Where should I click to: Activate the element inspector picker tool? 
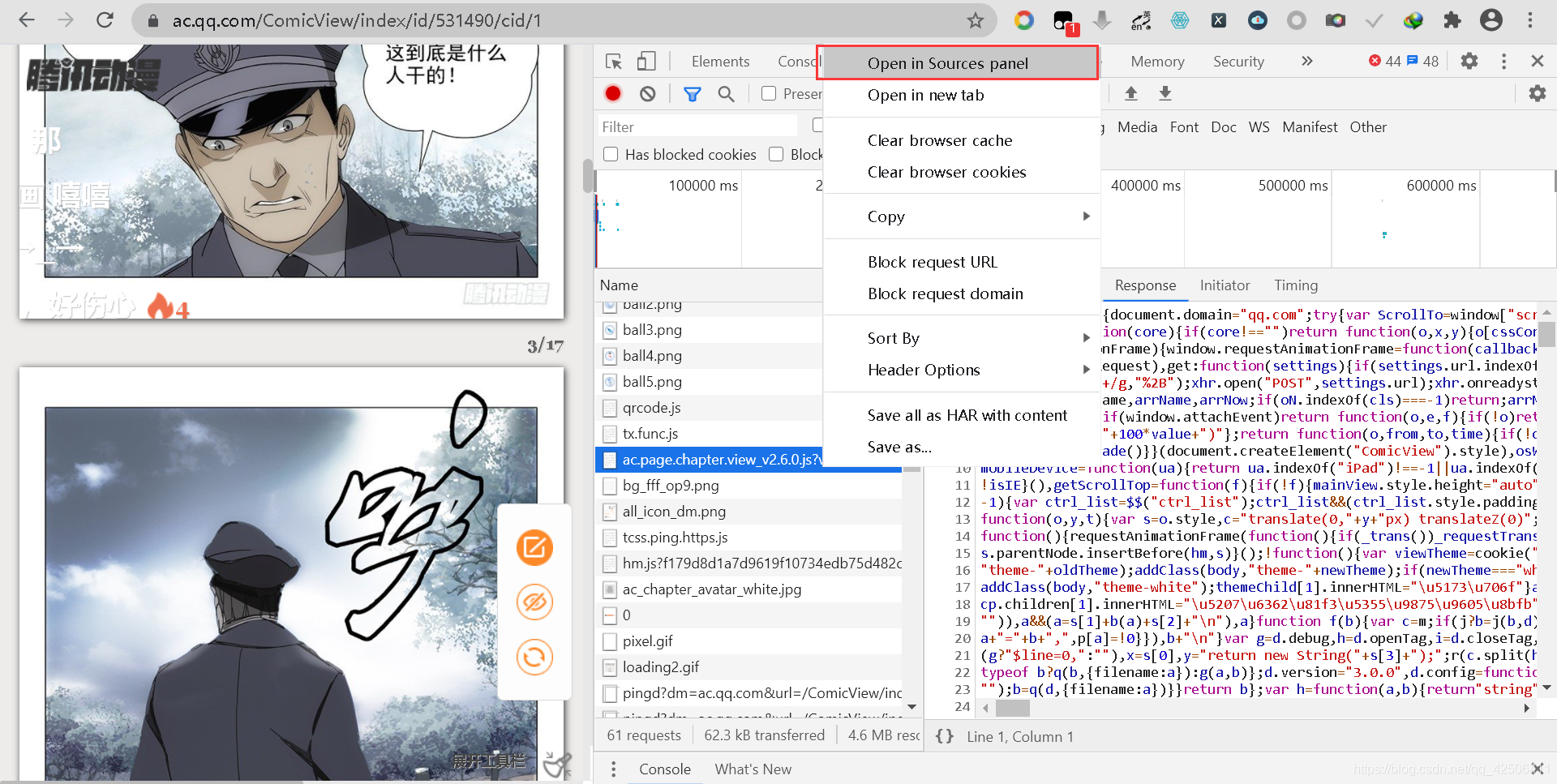click(x=614, y=62)
